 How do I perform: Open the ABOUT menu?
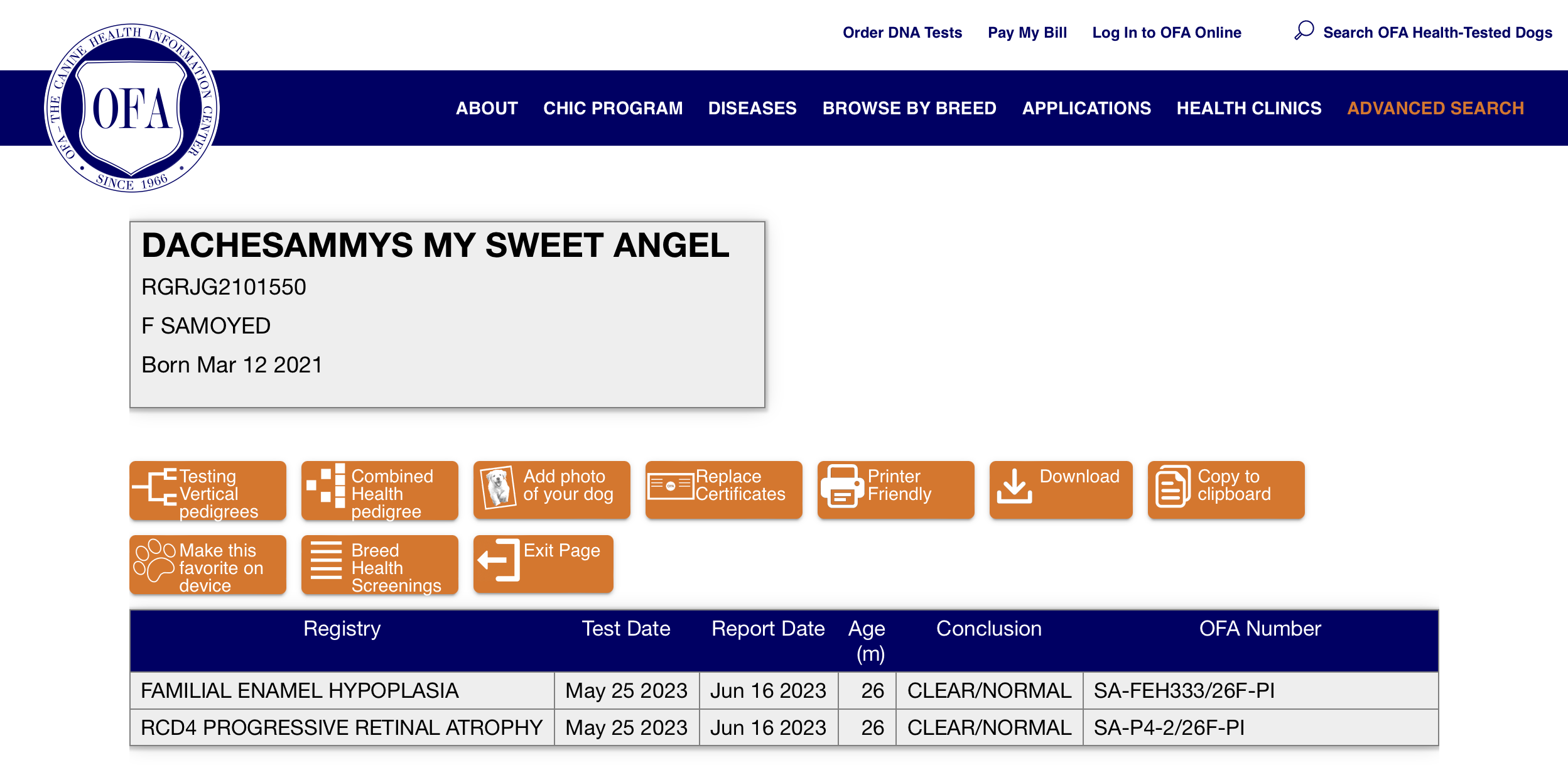tap(487, 108)
